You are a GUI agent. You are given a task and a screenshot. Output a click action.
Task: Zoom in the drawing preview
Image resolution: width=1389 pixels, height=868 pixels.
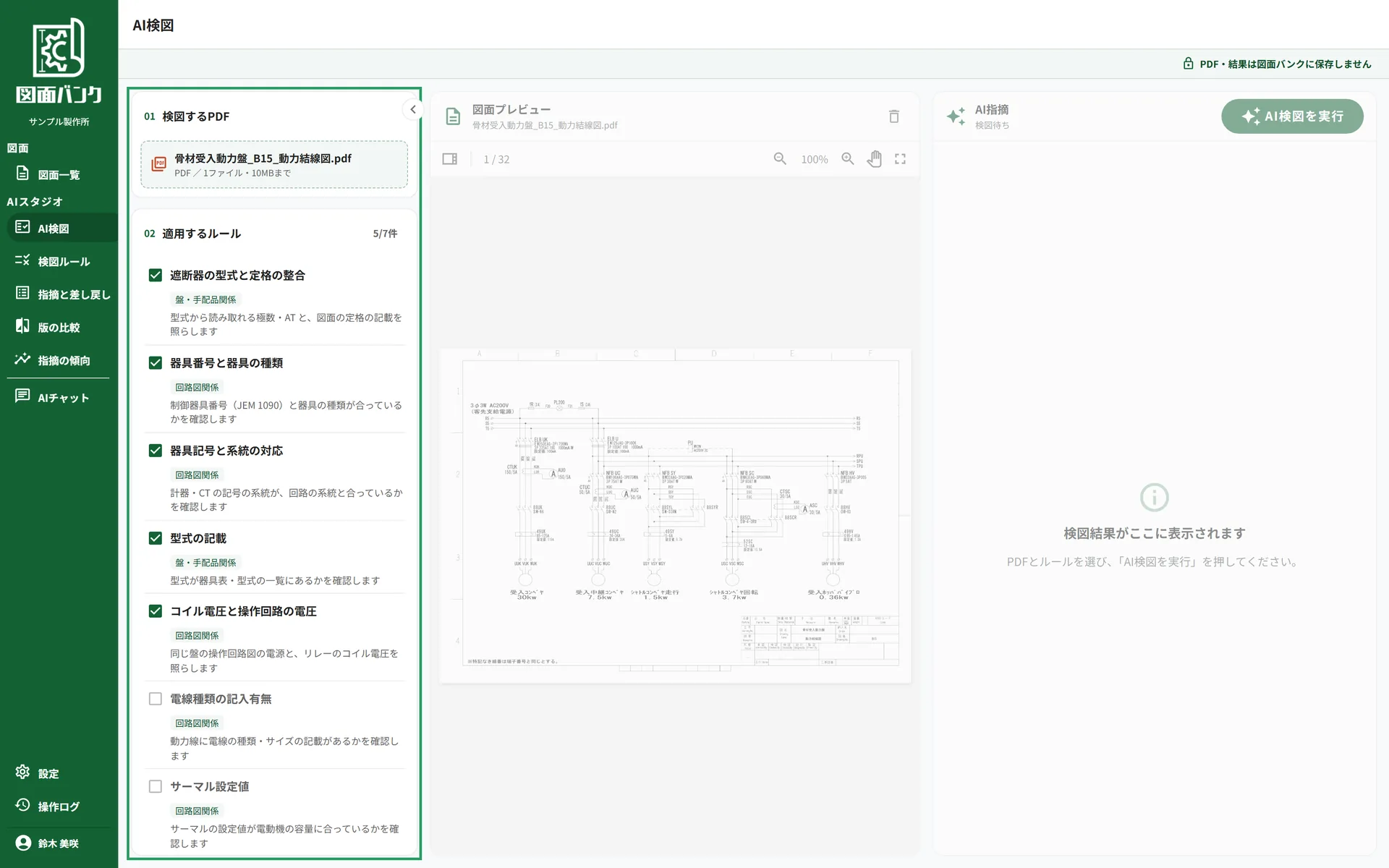point(848,159)
